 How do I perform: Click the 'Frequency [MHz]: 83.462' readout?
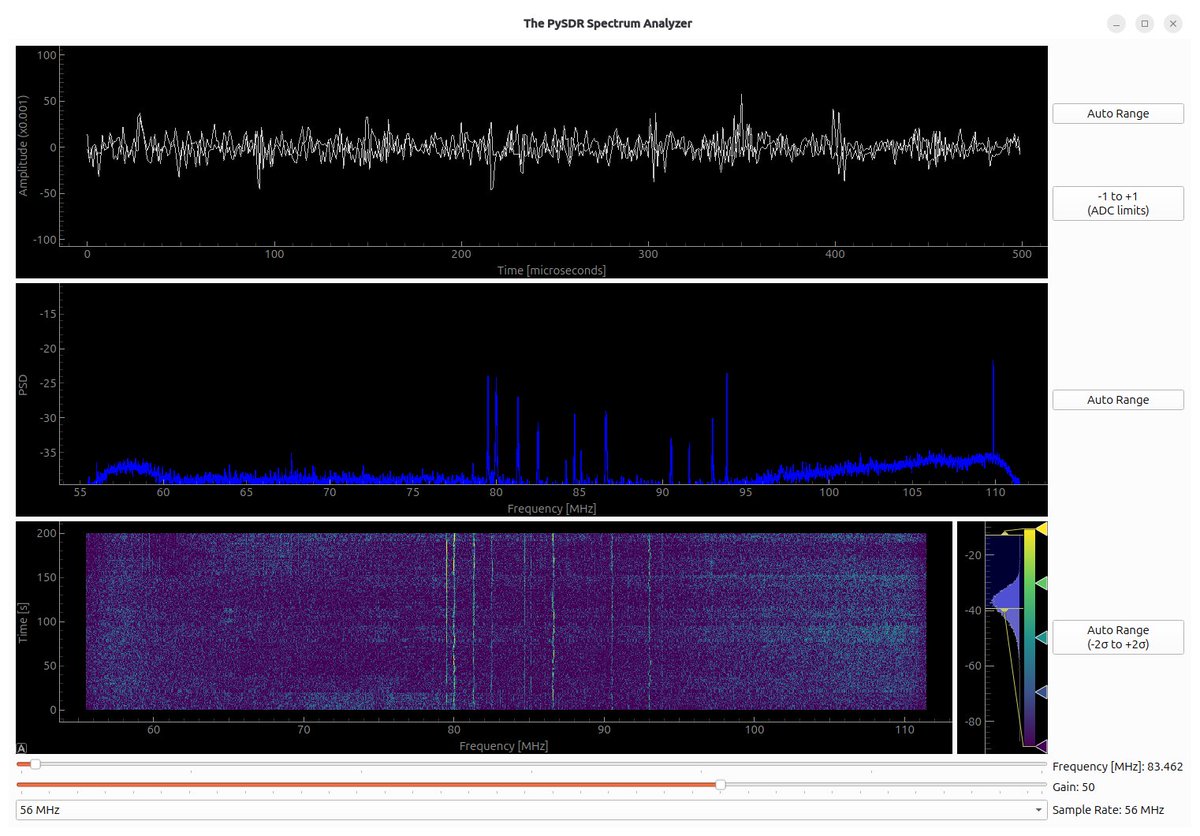pyautogui.click(x=1117, y=767)
